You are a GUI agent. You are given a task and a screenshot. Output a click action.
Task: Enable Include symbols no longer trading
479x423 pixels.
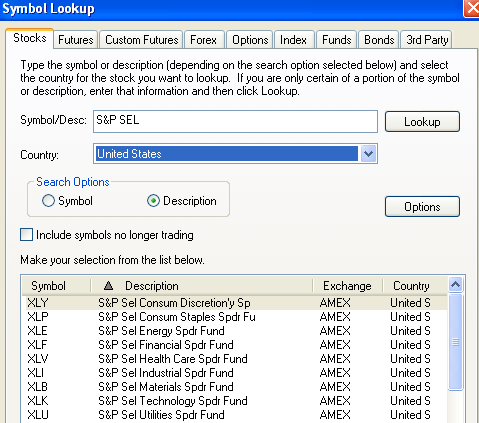tap(26, 234)
